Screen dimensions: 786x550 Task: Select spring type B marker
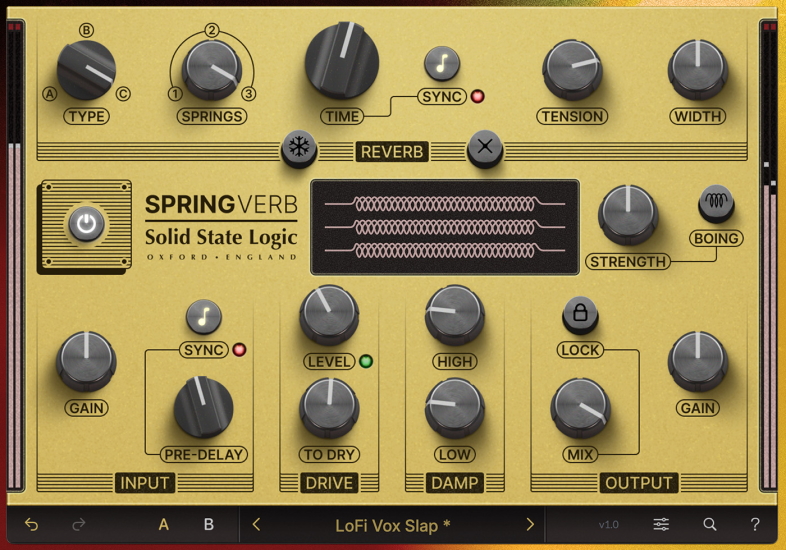[x=86, y=31]
